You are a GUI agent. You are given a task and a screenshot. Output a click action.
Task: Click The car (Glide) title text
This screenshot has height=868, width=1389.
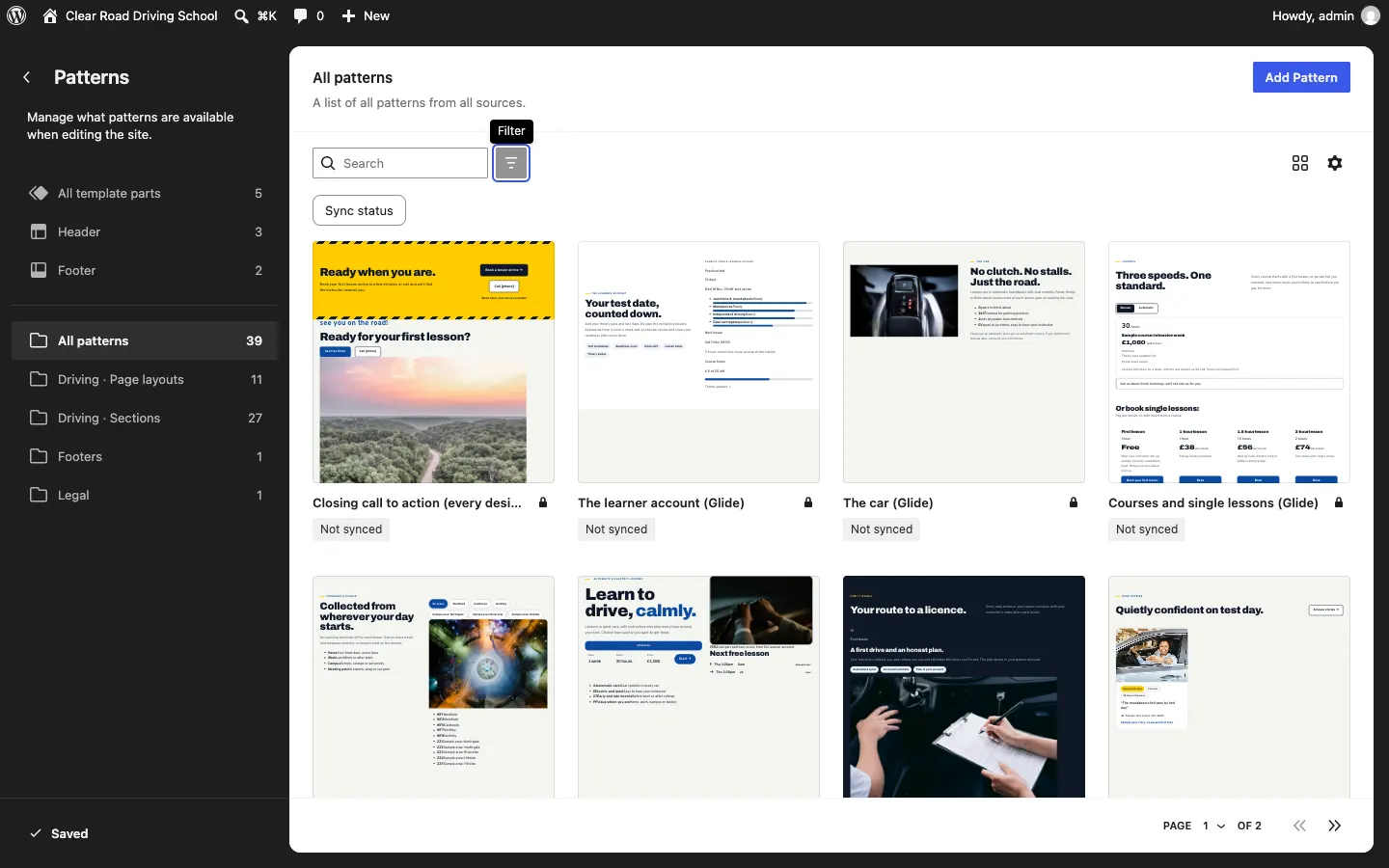888,502
